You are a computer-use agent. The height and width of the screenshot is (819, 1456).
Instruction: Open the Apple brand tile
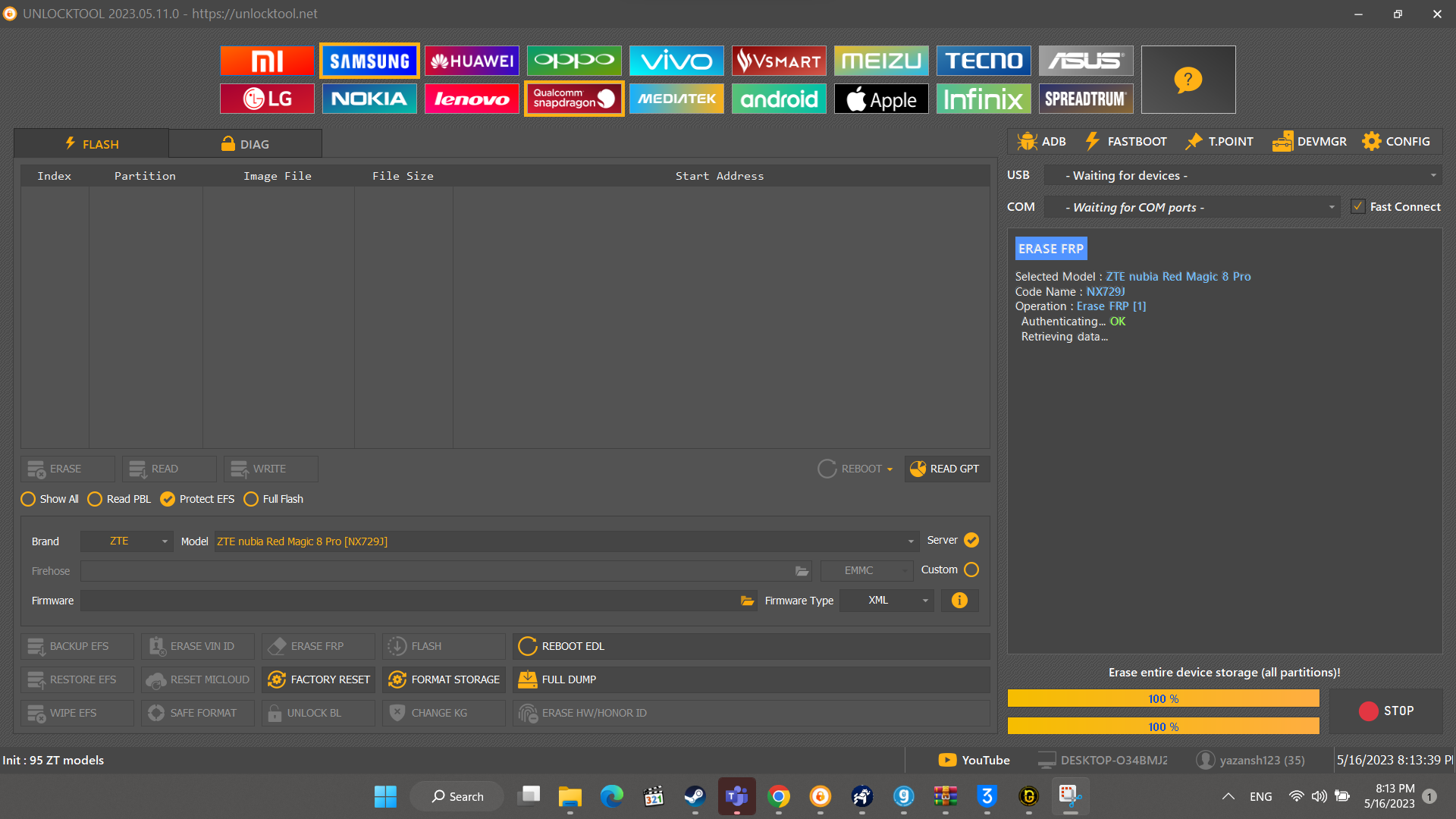(881, 99)
